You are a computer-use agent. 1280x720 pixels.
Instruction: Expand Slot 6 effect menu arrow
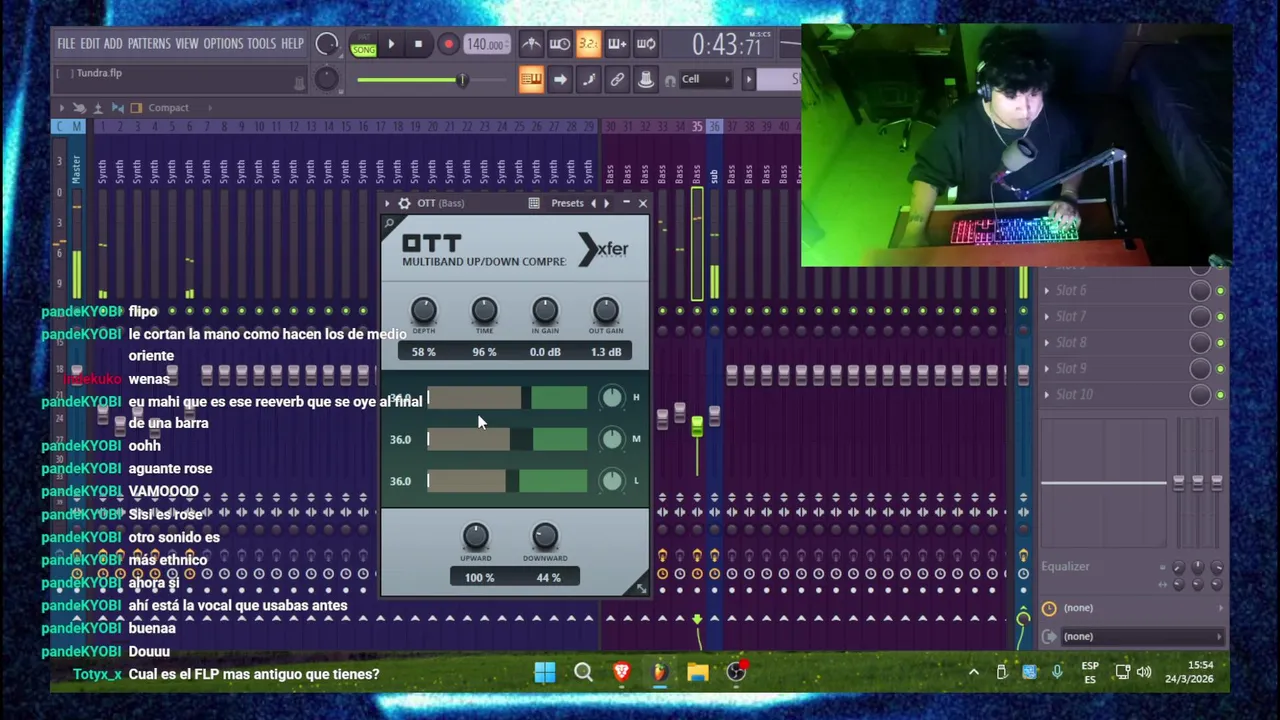(1047, 291)
